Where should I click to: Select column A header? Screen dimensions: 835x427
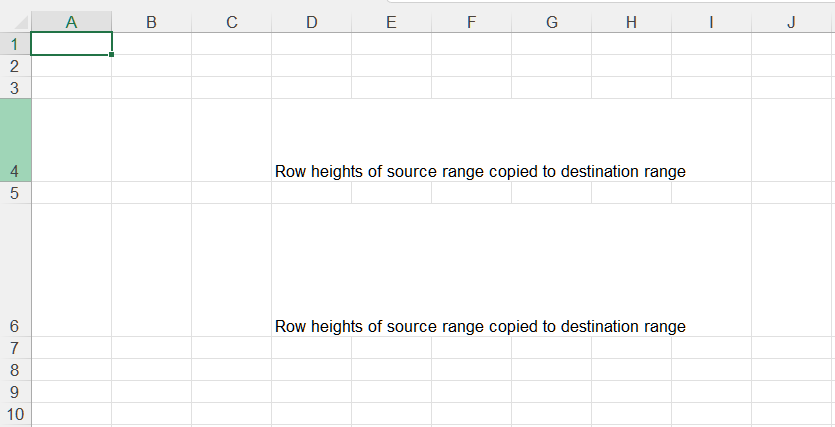click(71, 23)
